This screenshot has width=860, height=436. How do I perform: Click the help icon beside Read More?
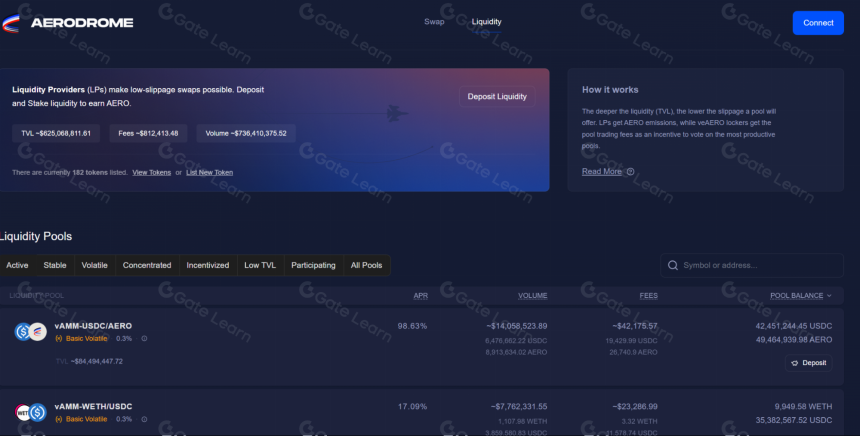coord(630,172)
